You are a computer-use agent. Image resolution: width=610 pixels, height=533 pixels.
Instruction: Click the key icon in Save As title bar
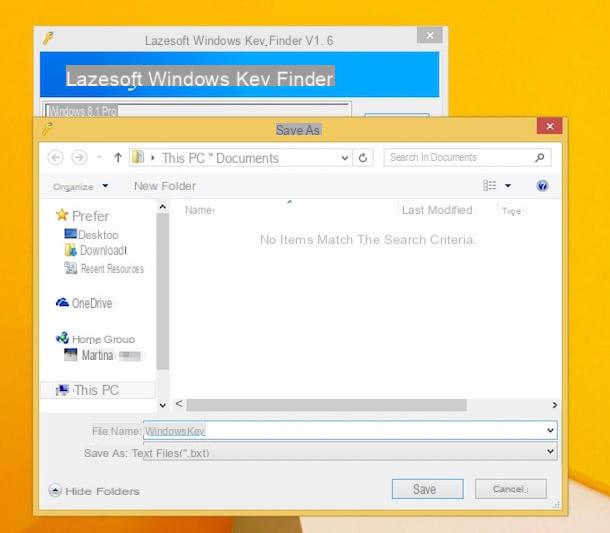tap(48, 129)
